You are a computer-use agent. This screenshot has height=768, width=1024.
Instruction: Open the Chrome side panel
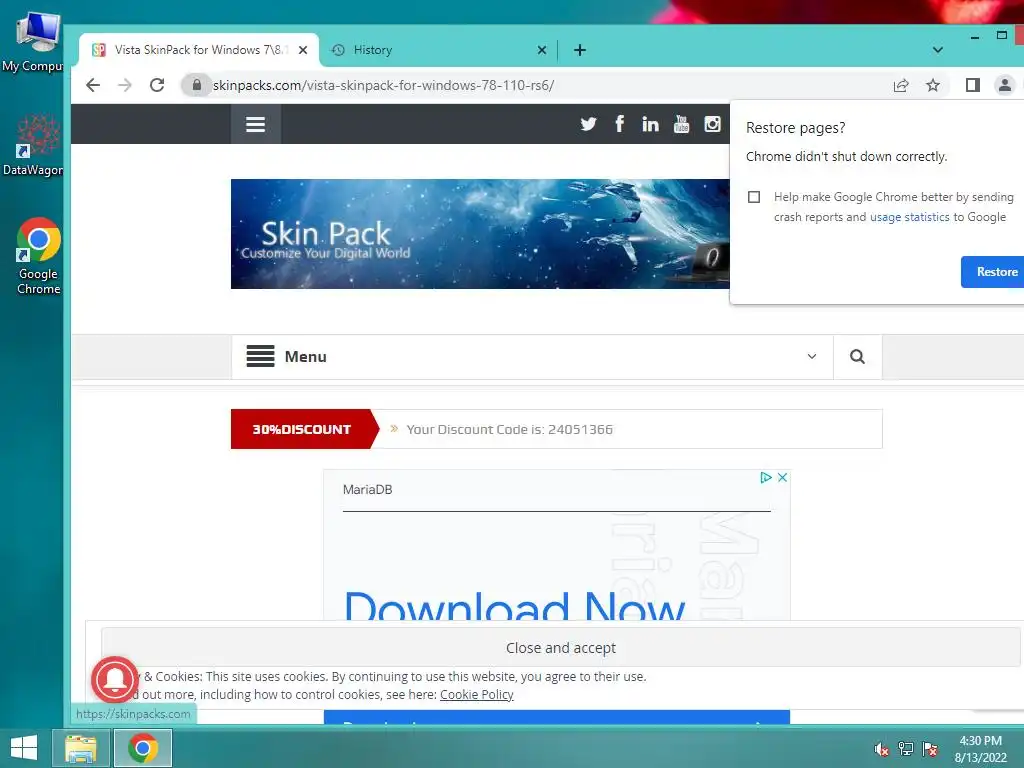point(972,85)
